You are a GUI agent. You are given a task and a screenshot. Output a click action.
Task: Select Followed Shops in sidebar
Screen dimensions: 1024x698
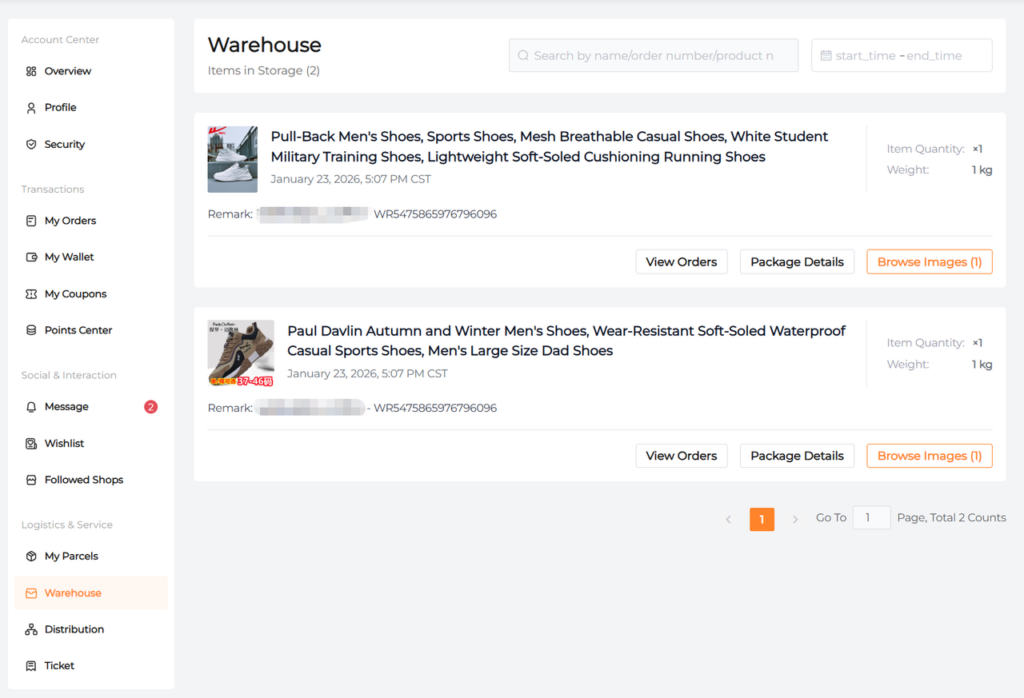click(x=83, y=480)
